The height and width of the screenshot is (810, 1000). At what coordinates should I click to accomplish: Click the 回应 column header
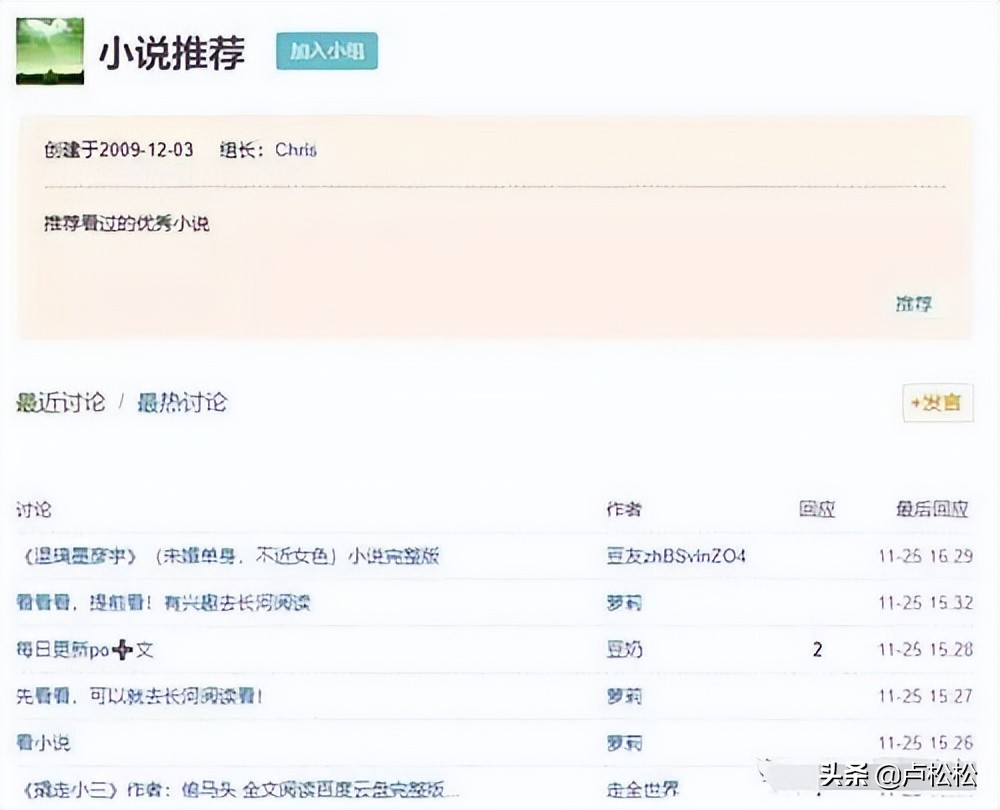coord(816,510)
